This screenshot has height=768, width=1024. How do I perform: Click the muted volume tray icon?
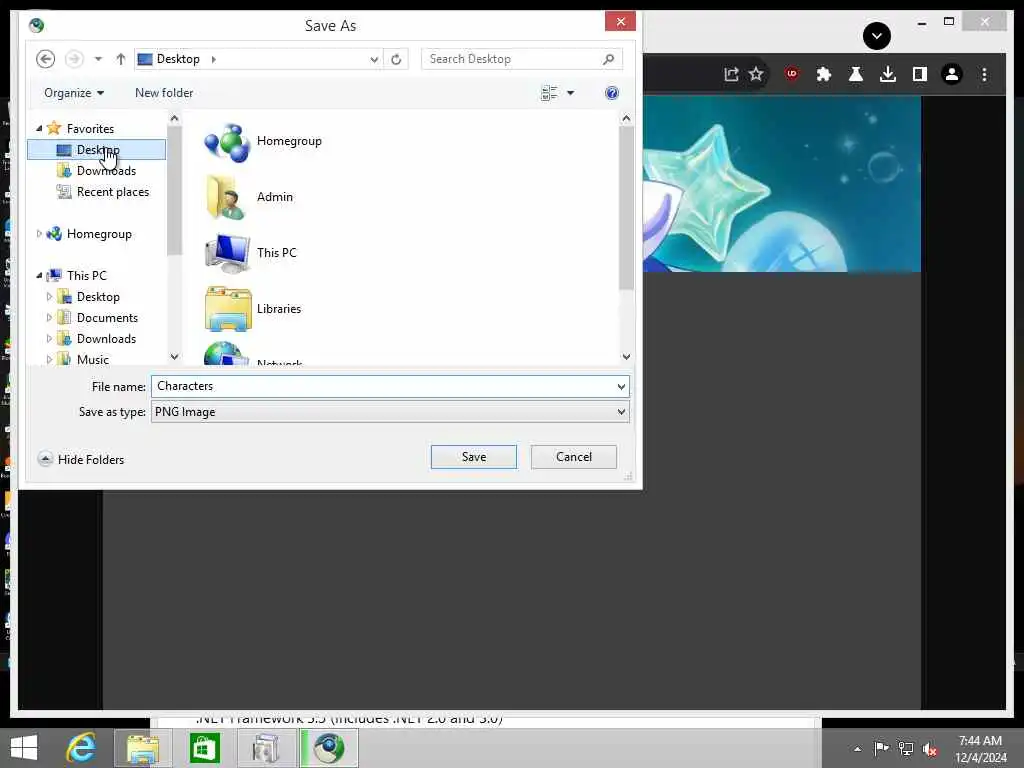pos(929,749)
